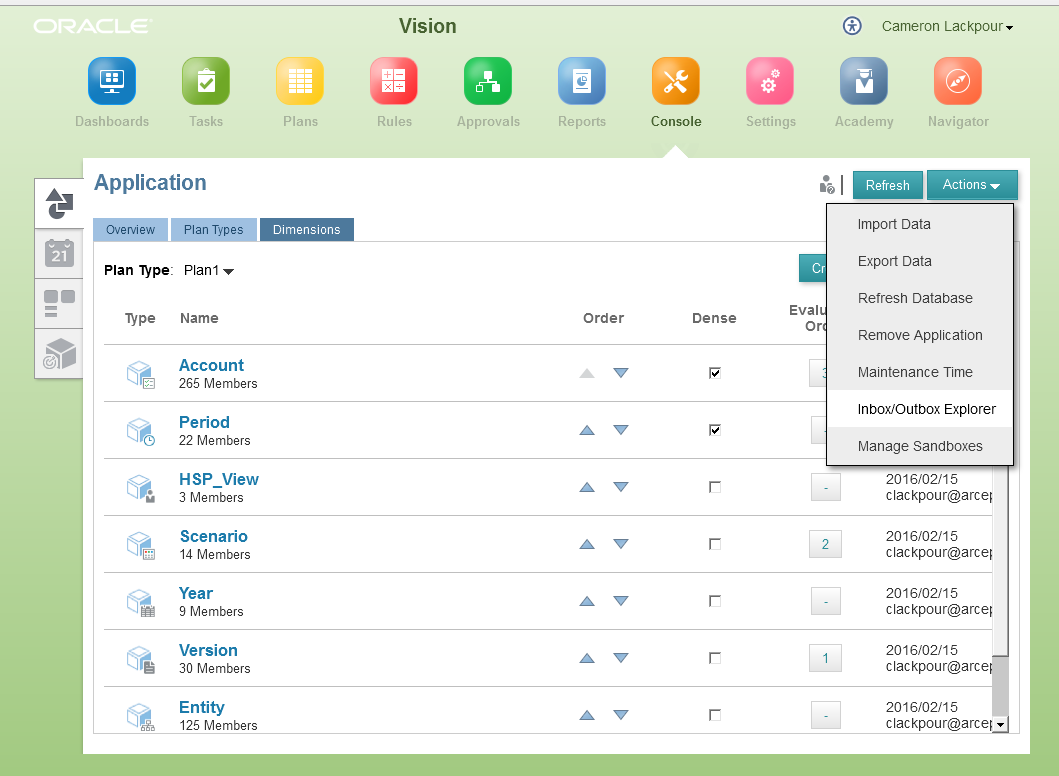
Task: Click the Period dimension cube icon
Action: tap(141, 432)
